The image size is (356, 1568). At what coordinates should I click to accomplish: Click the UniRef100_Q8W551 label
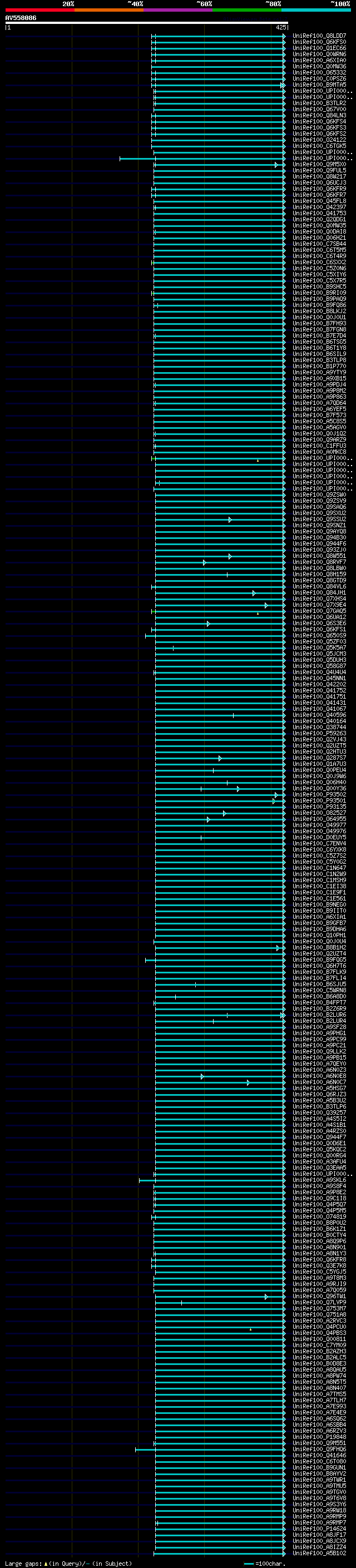319,556
